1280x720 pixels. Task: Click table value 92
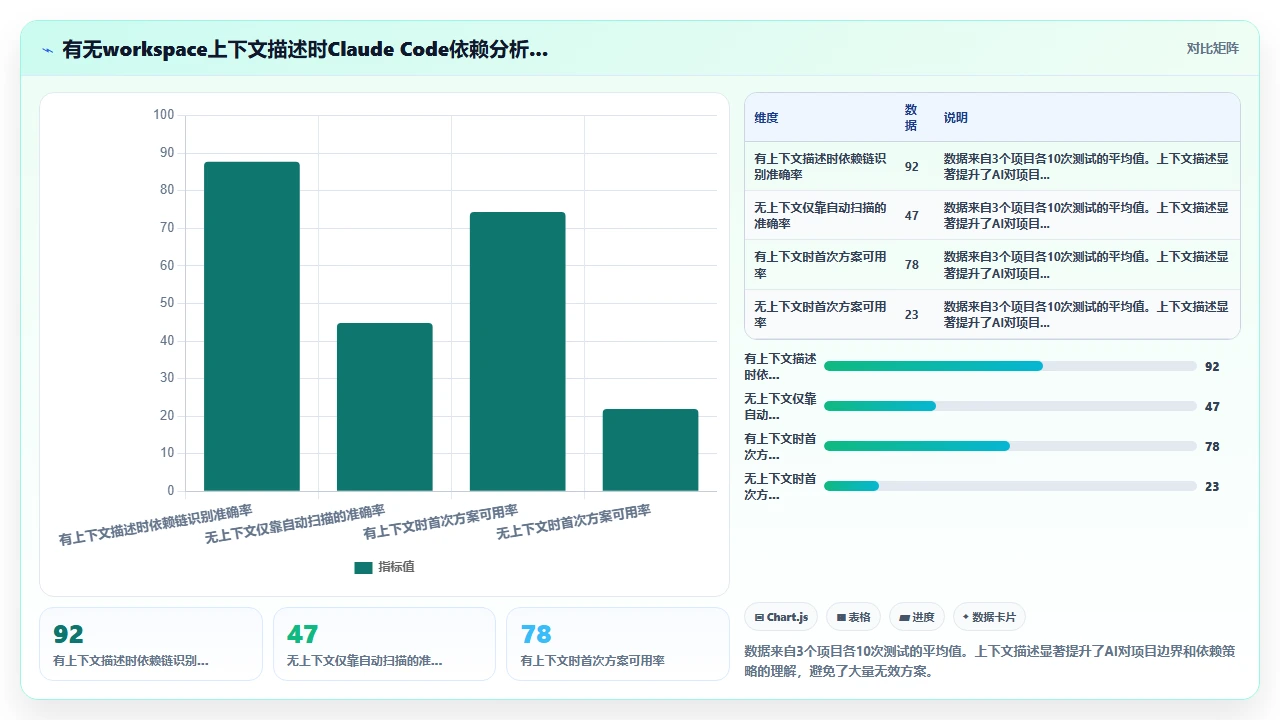pyautogui.click(x=911, y=166)
